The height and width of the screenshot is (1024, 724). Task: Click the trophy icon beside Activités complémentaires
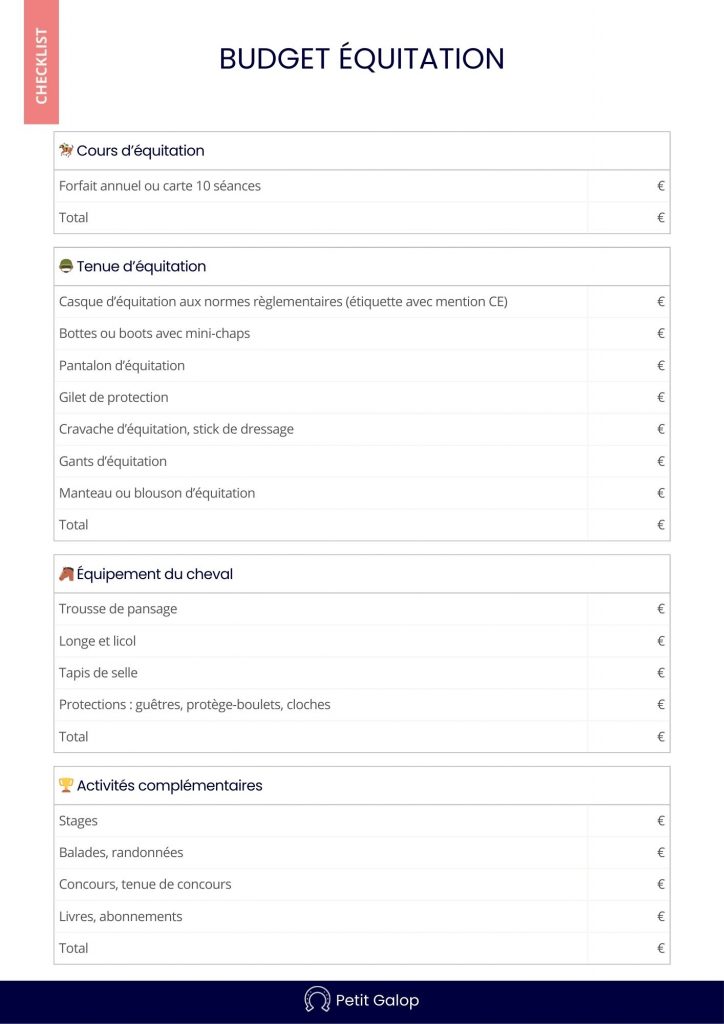pos(66,785)
